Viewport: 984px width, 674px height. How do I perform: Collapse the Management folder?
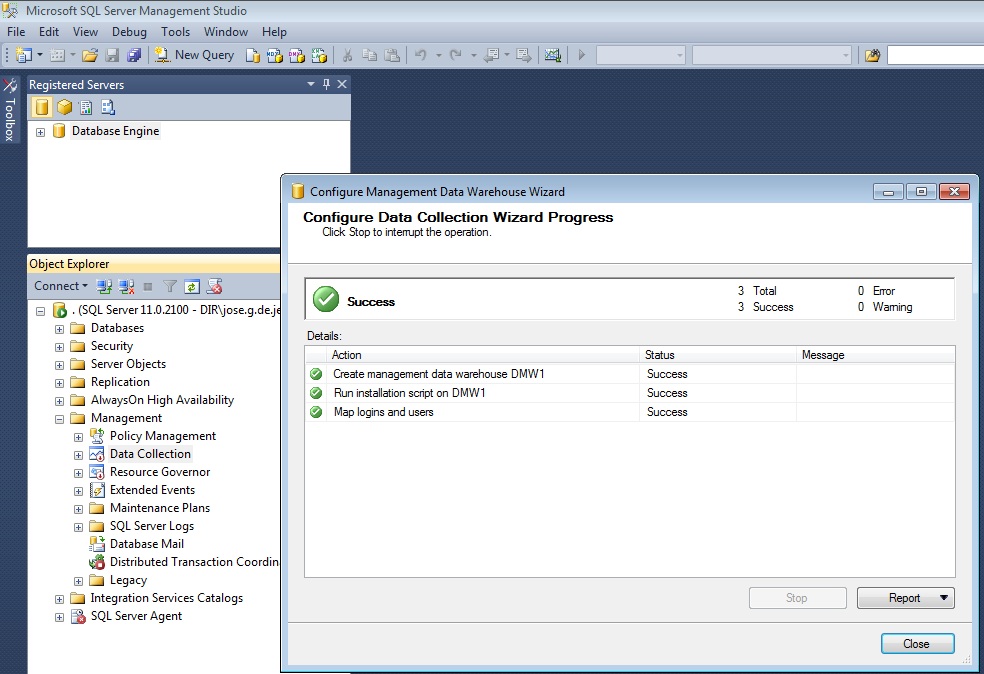click(x=59, y=419)
